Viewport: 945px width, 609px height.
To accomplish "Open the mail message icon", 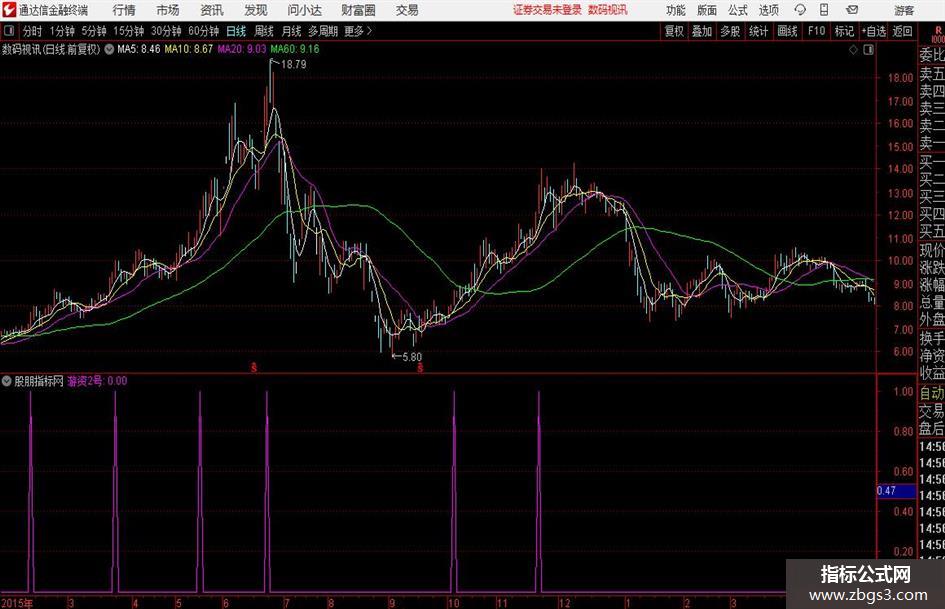I will [852, 10].
